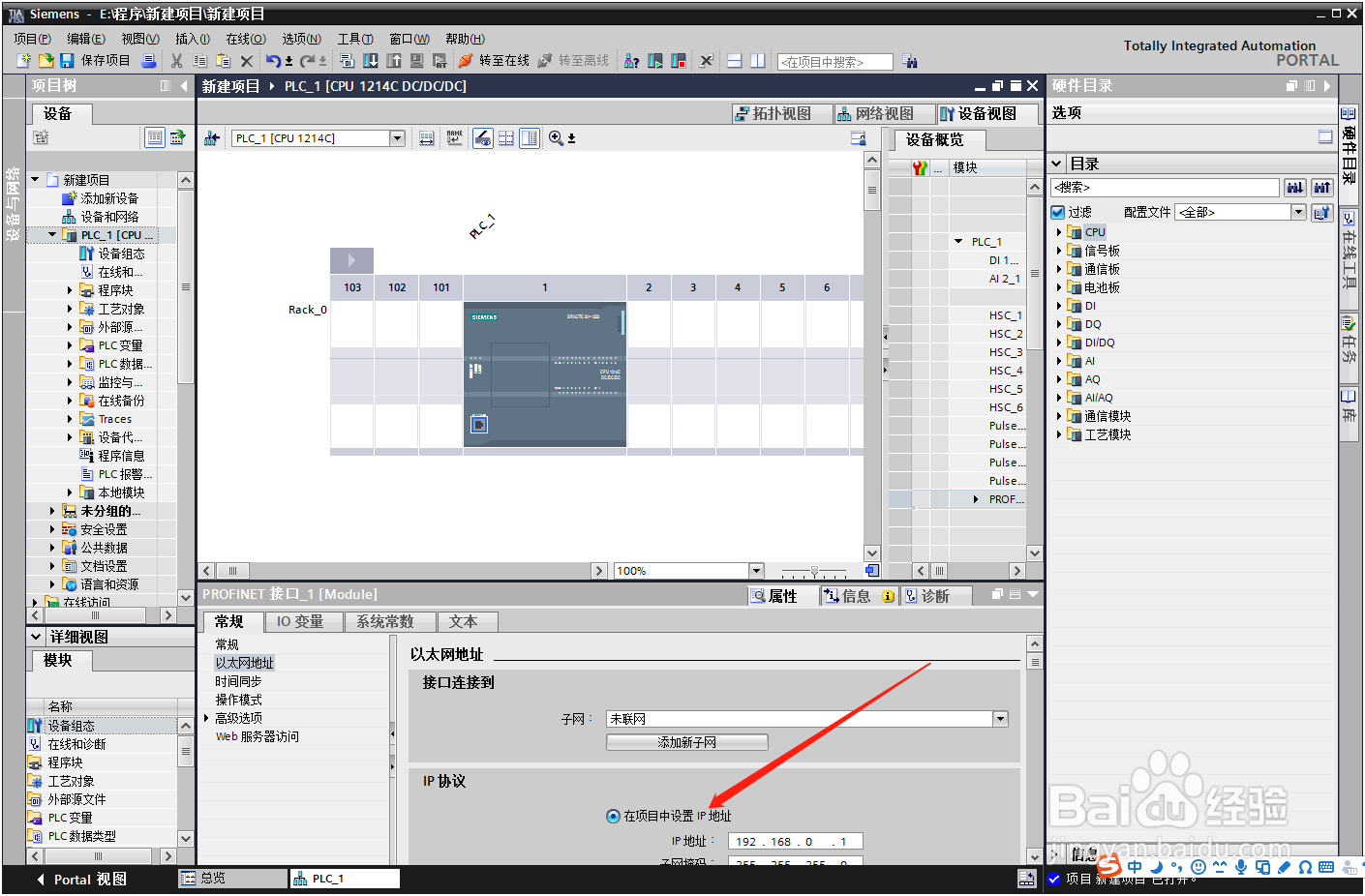Create a new project via toolbar icon
The image size is (1365, 896).
tap(24, 61)
